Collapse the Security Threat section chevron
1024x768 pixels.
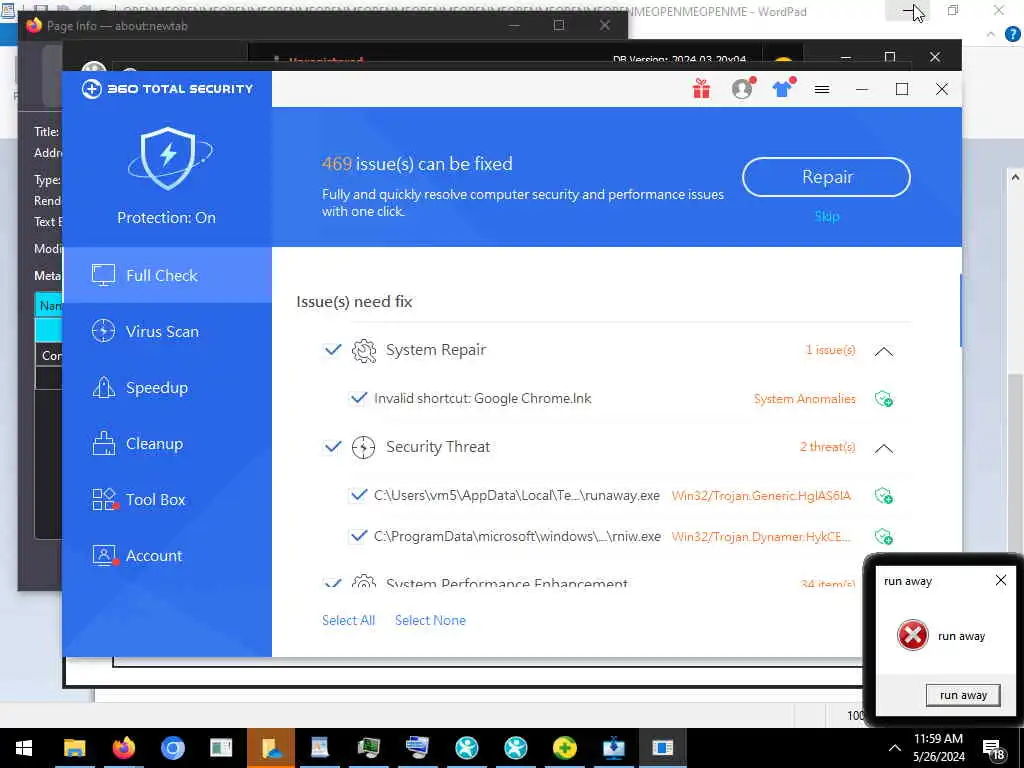pos(884,448)
